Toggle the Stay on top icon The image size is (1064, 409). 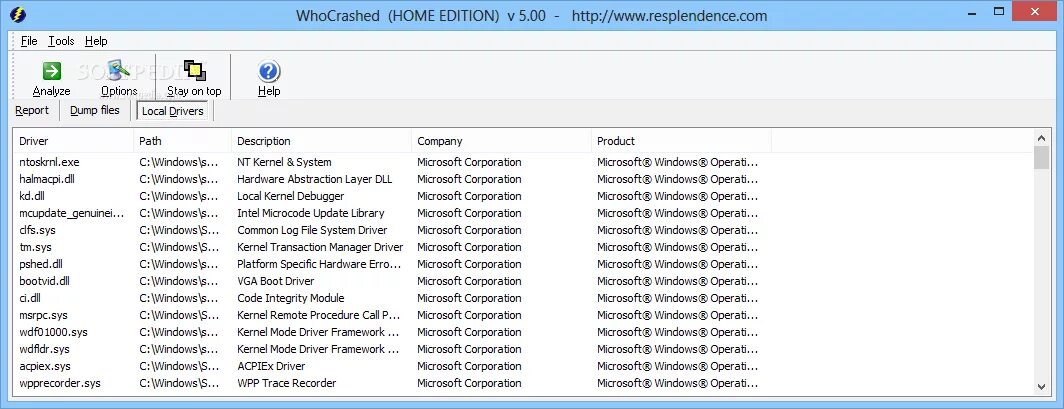click(x=194, y=71)
